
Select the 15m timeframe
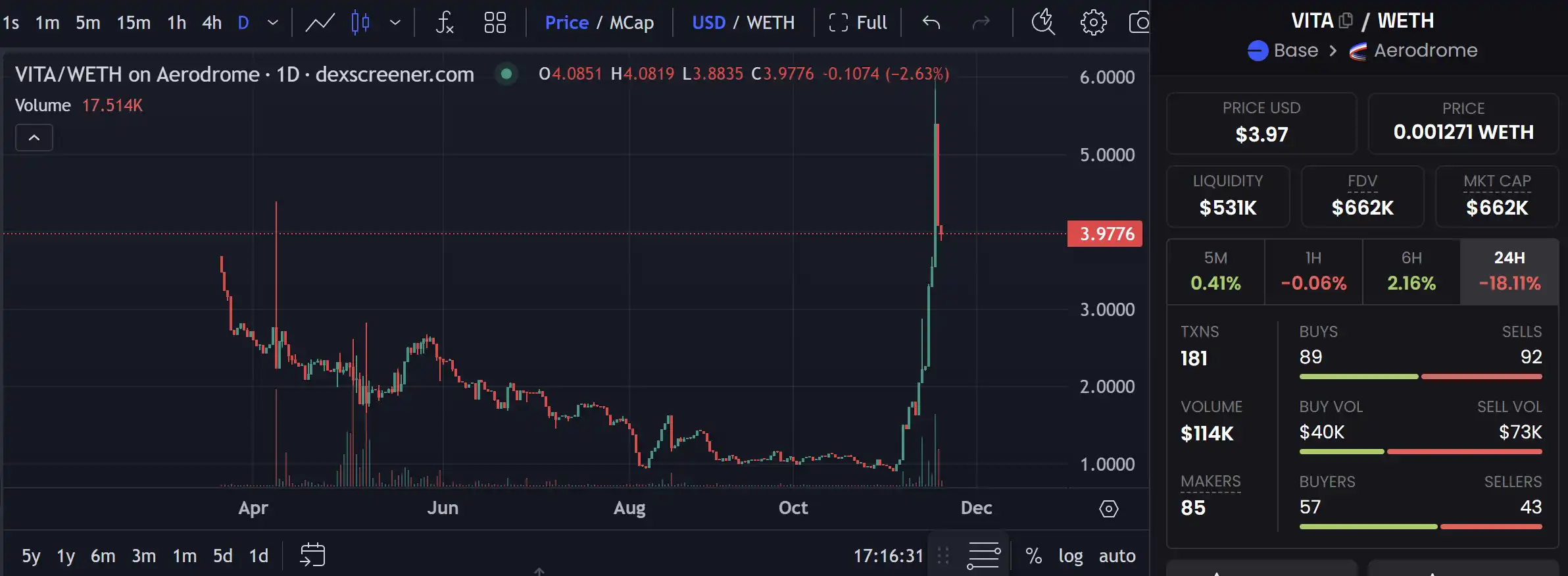(134, 22)
